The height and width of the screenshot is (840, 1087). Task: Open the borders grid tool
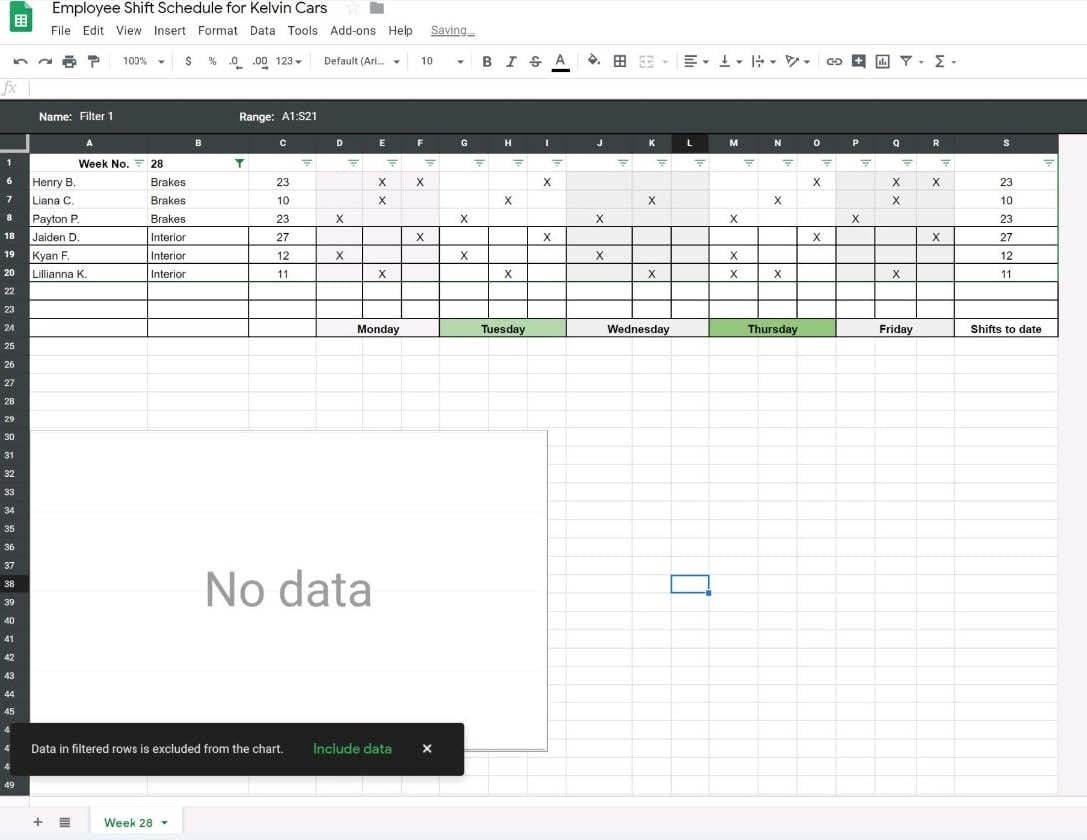point(620,61)
